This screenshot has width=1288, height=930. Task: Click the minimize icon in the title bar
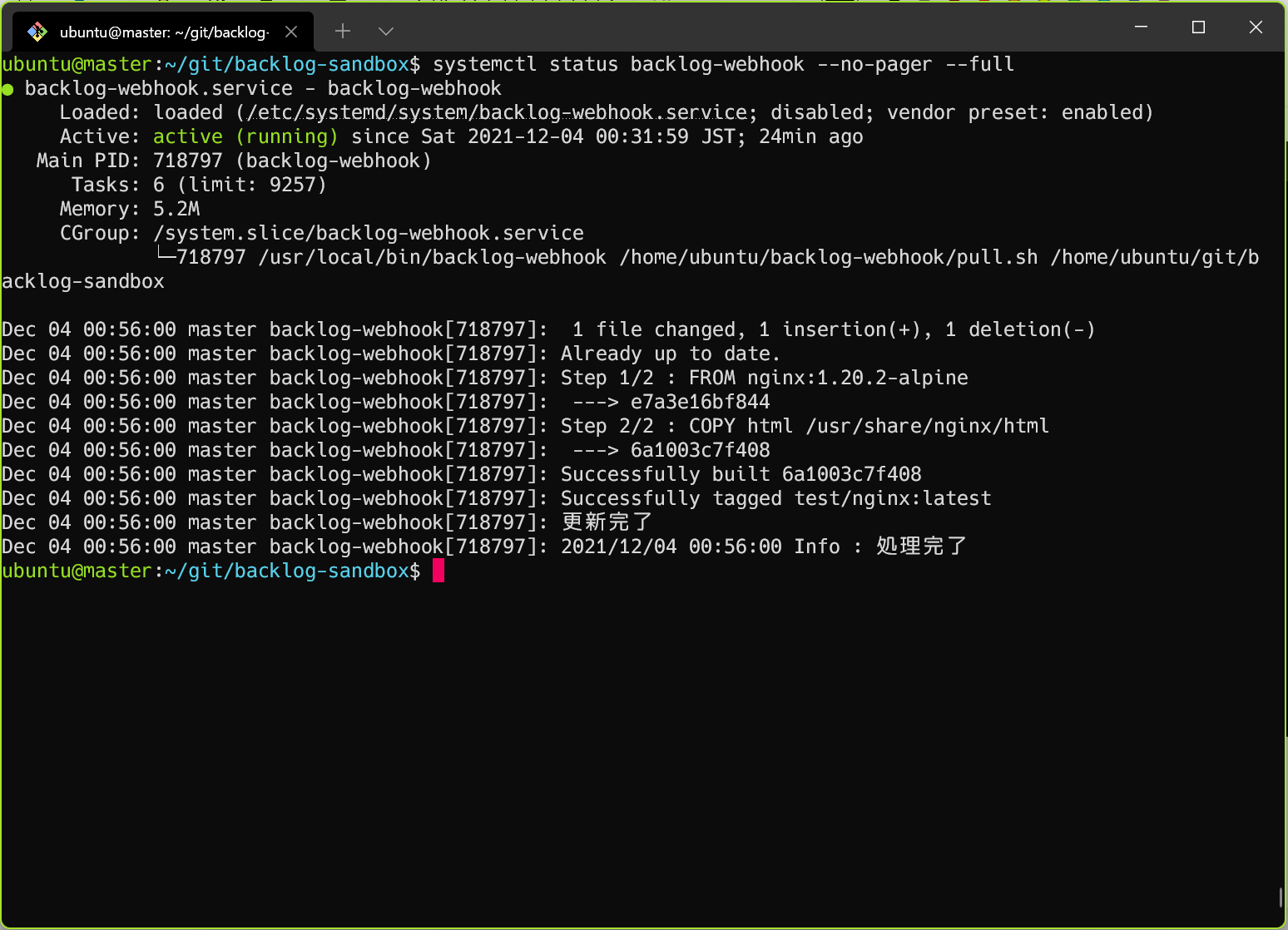(x=1140, y=27)
